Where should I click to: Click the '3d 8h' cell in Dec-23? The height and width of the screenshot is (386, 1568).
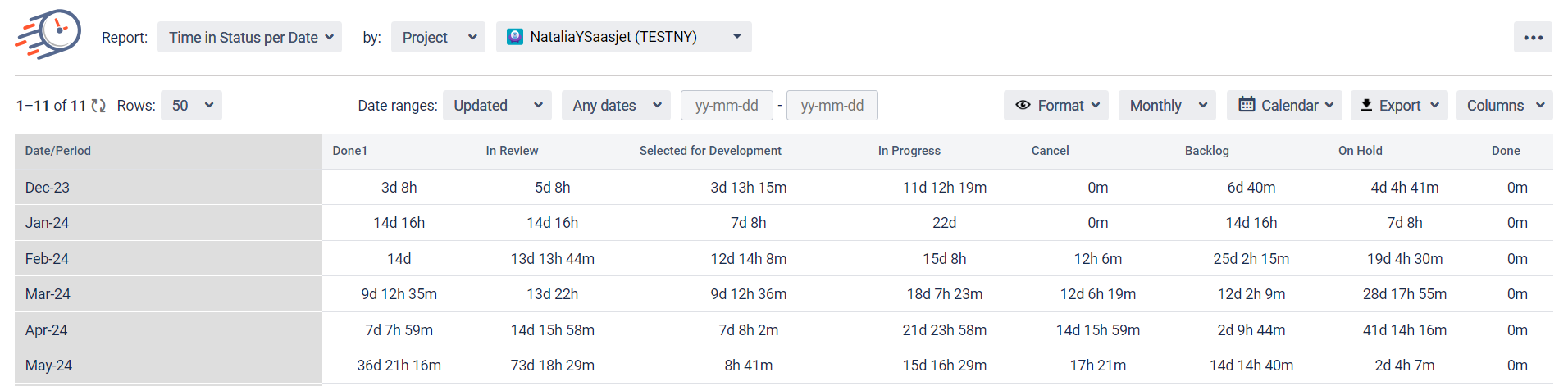pyautogui.click(x=399, y=188)
